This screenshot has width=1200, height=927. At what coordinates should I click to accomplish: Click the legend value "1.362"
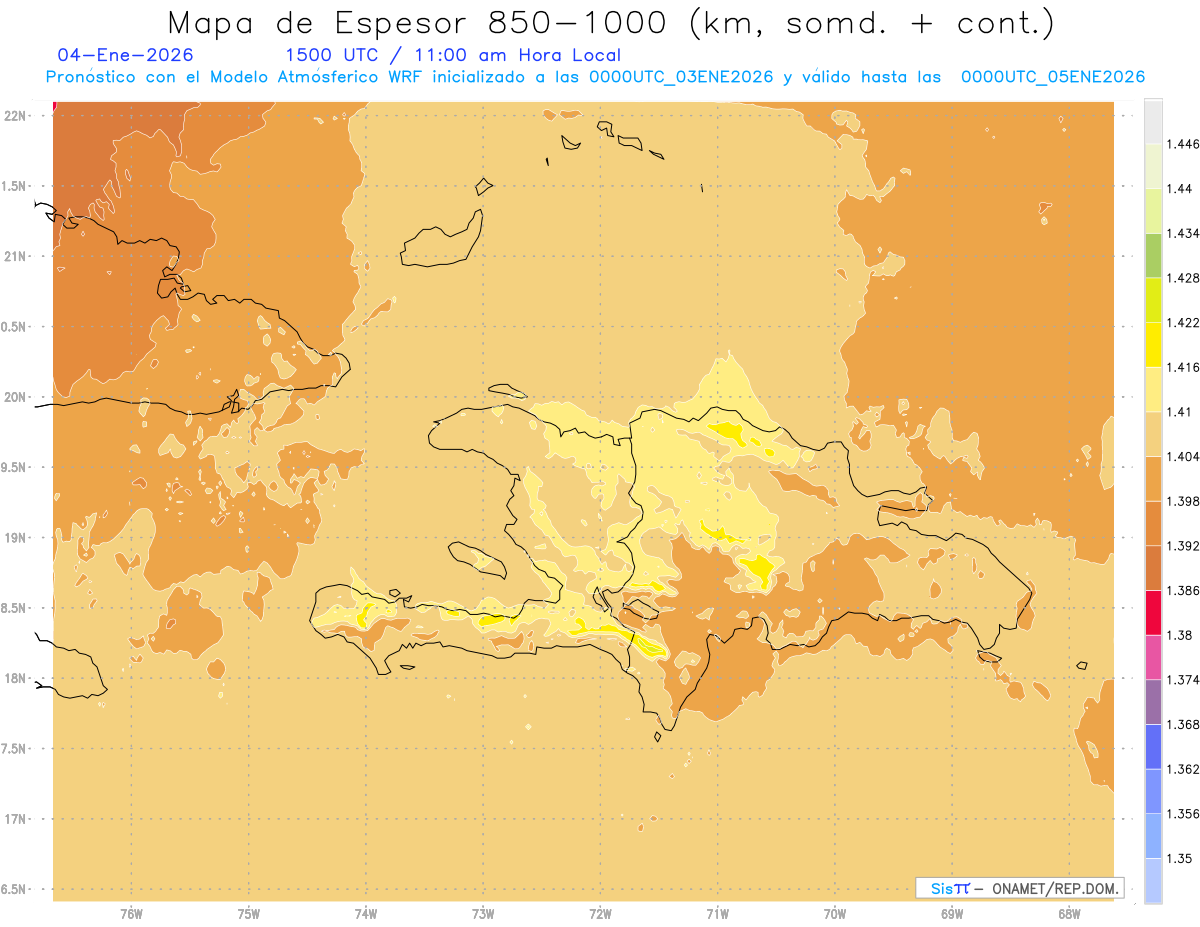tap(1185, 769)
